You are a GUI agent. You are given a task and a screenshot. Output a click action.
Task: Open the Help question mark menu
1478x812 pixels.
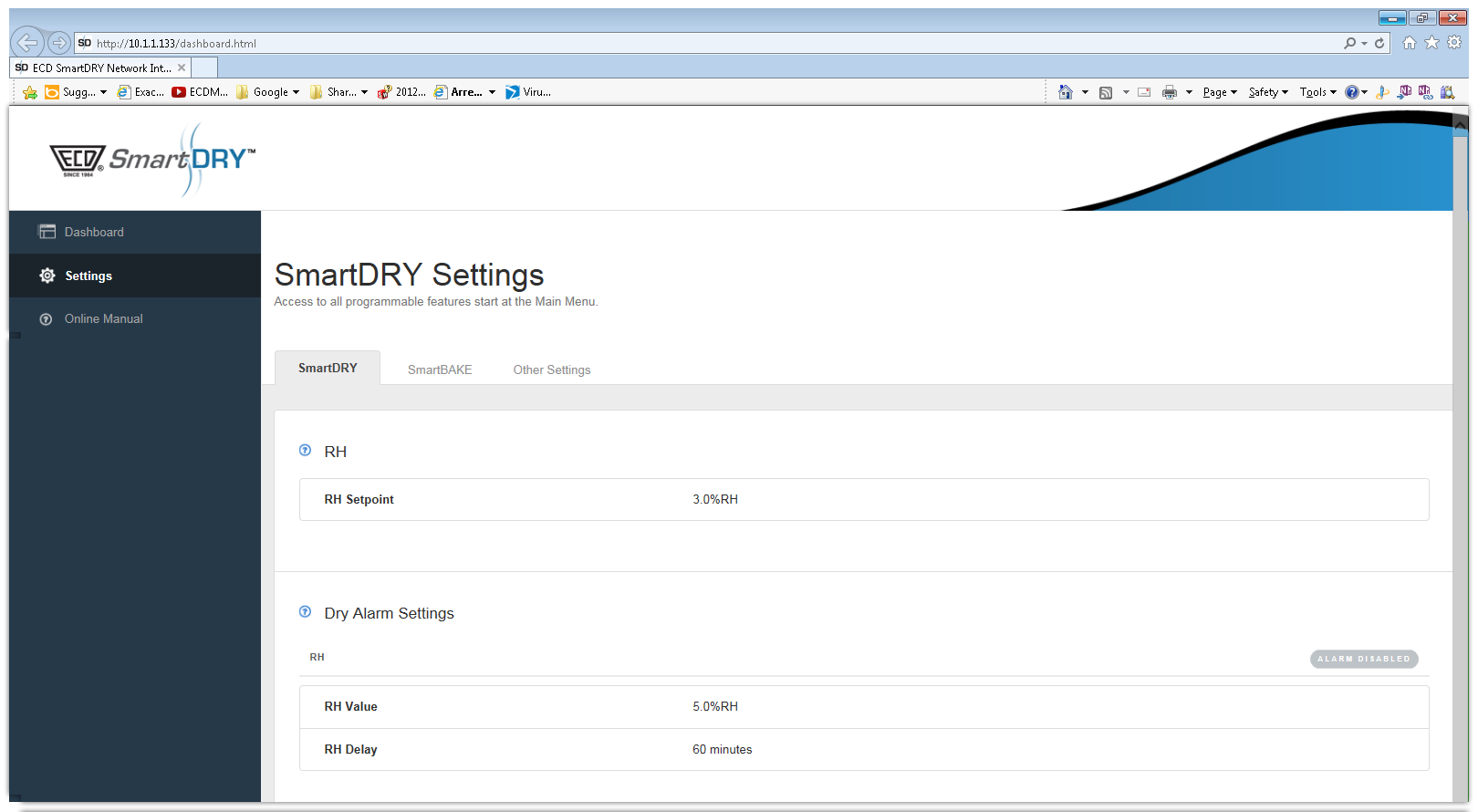[x=1356, y=92]
